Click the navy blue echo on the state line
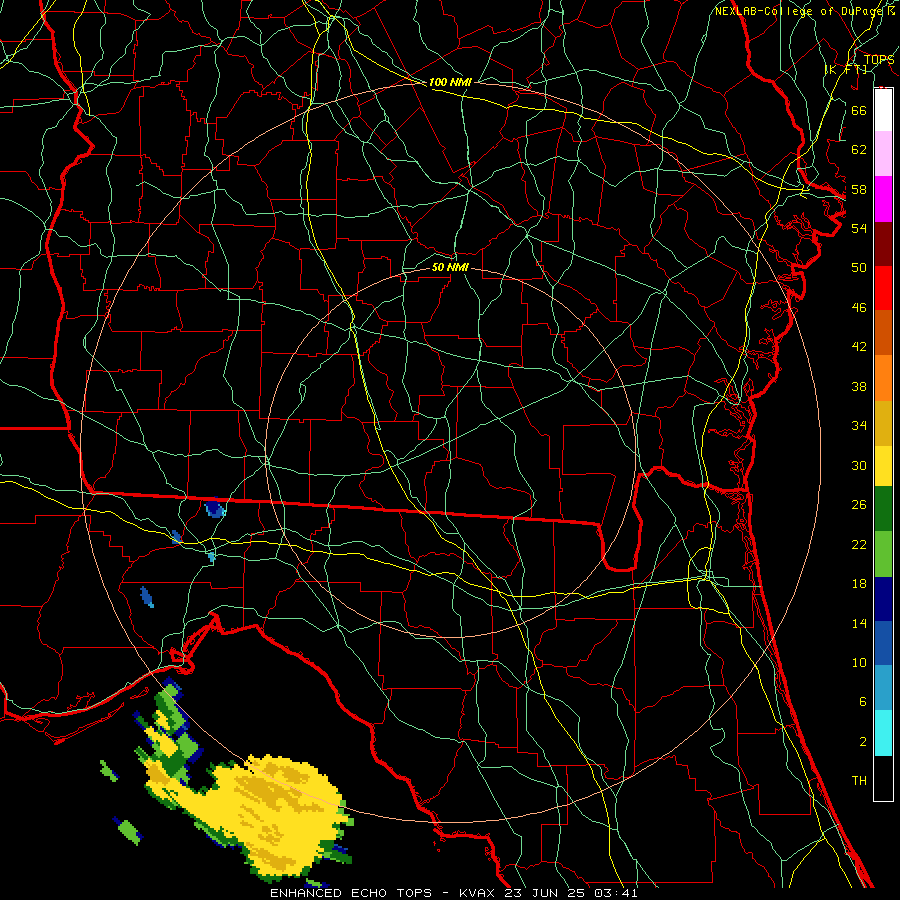Image resolution: width=900 pixels, height=900 pixels. 214,508
